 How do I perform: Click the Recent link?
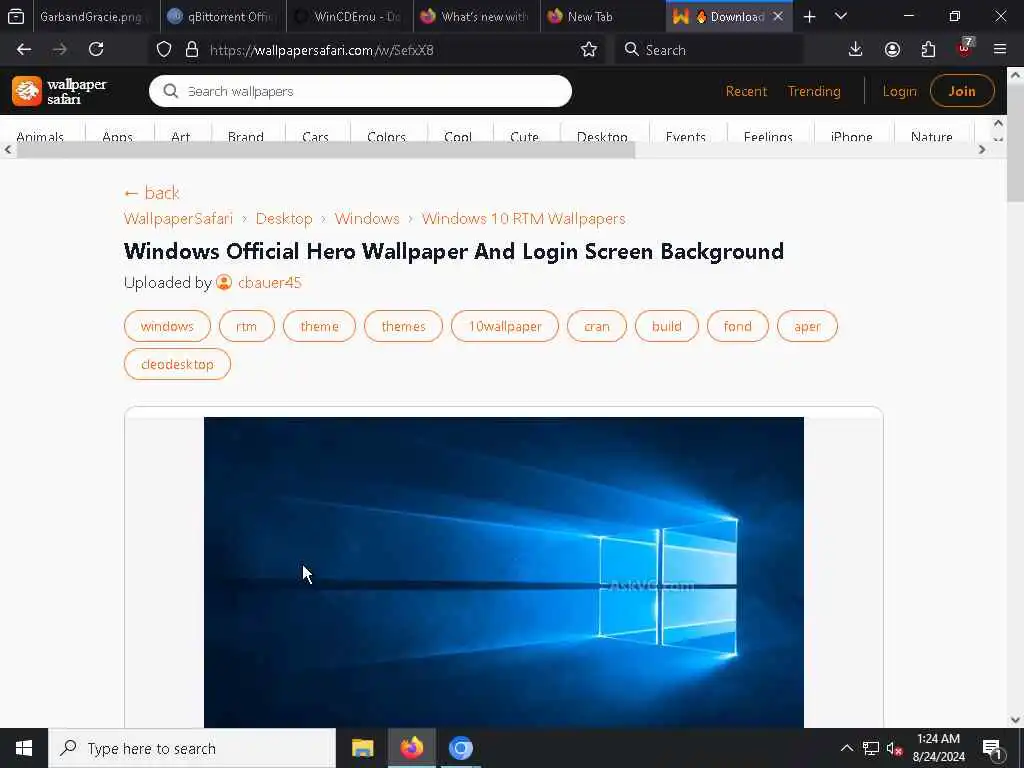click(x=746, y=91)
